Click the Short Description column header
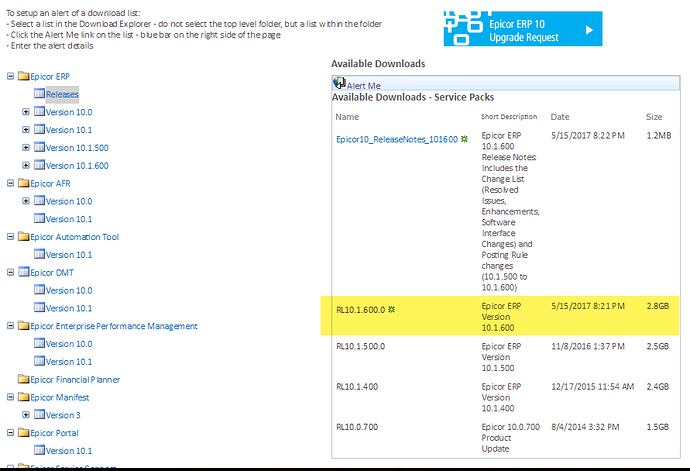 coord(509,117)
